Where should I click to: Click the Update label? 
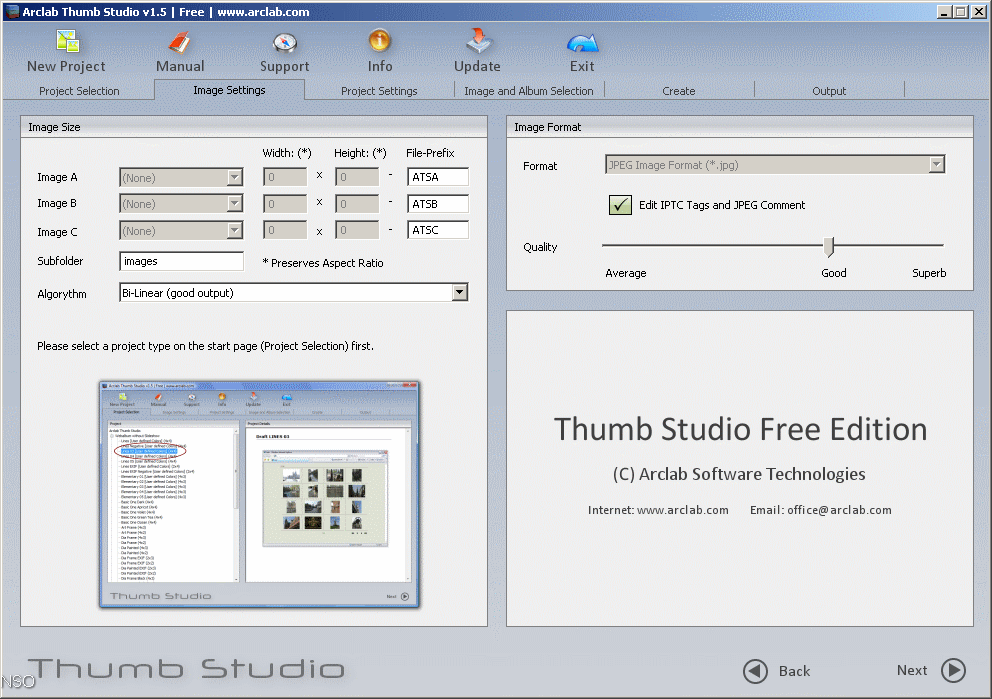click(477, 66)
